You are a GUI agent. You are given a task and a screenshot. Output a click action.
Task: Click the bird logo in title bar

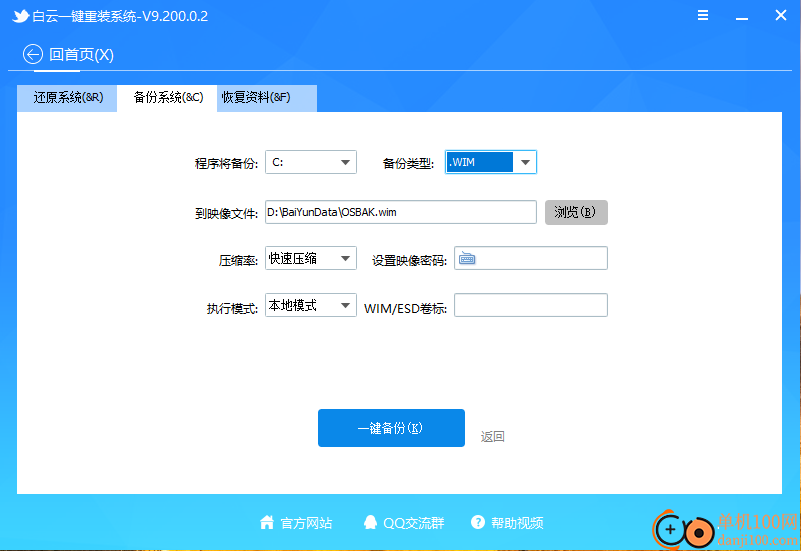[20, 16]
